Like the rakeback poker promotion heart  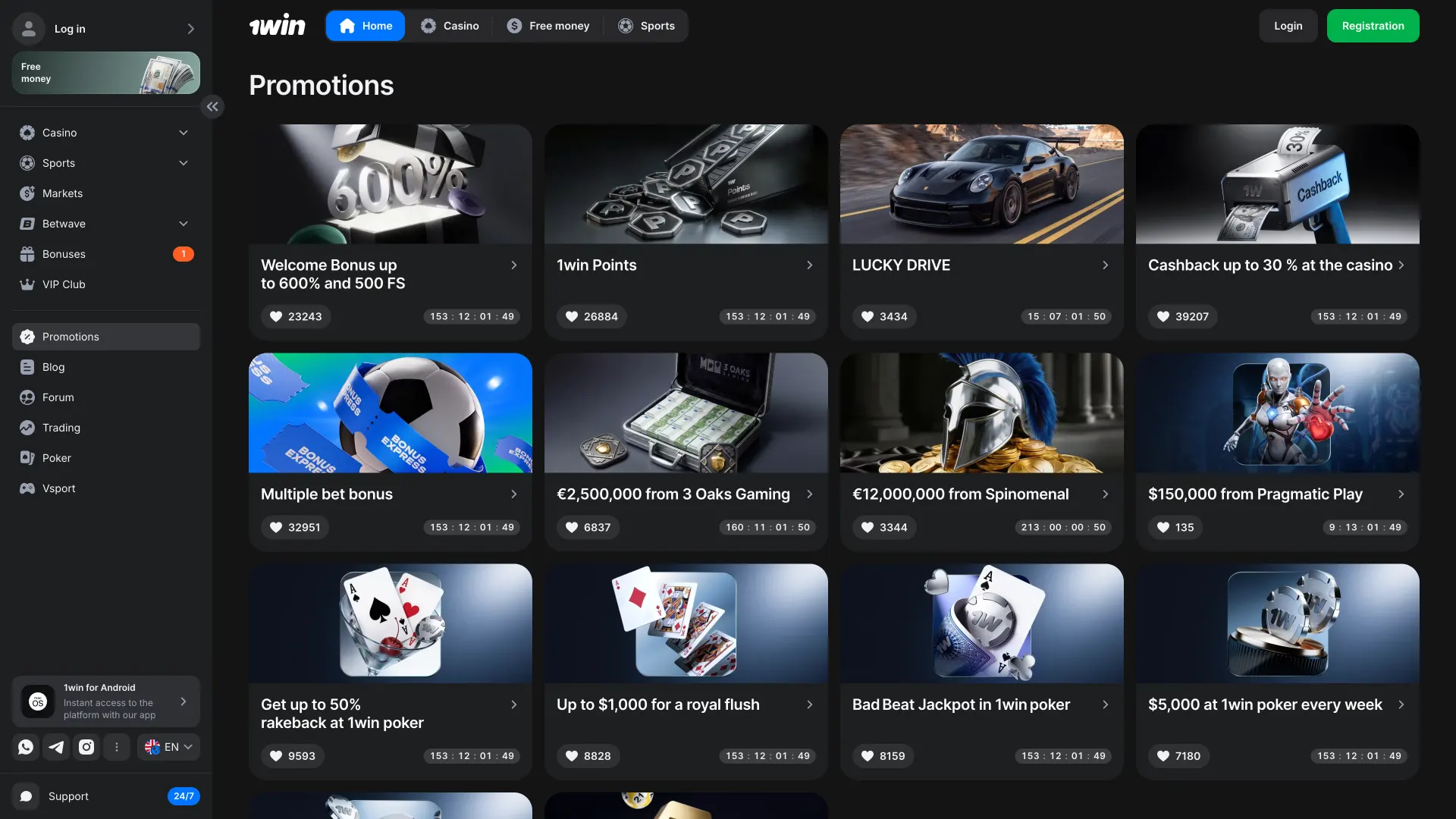276,756
